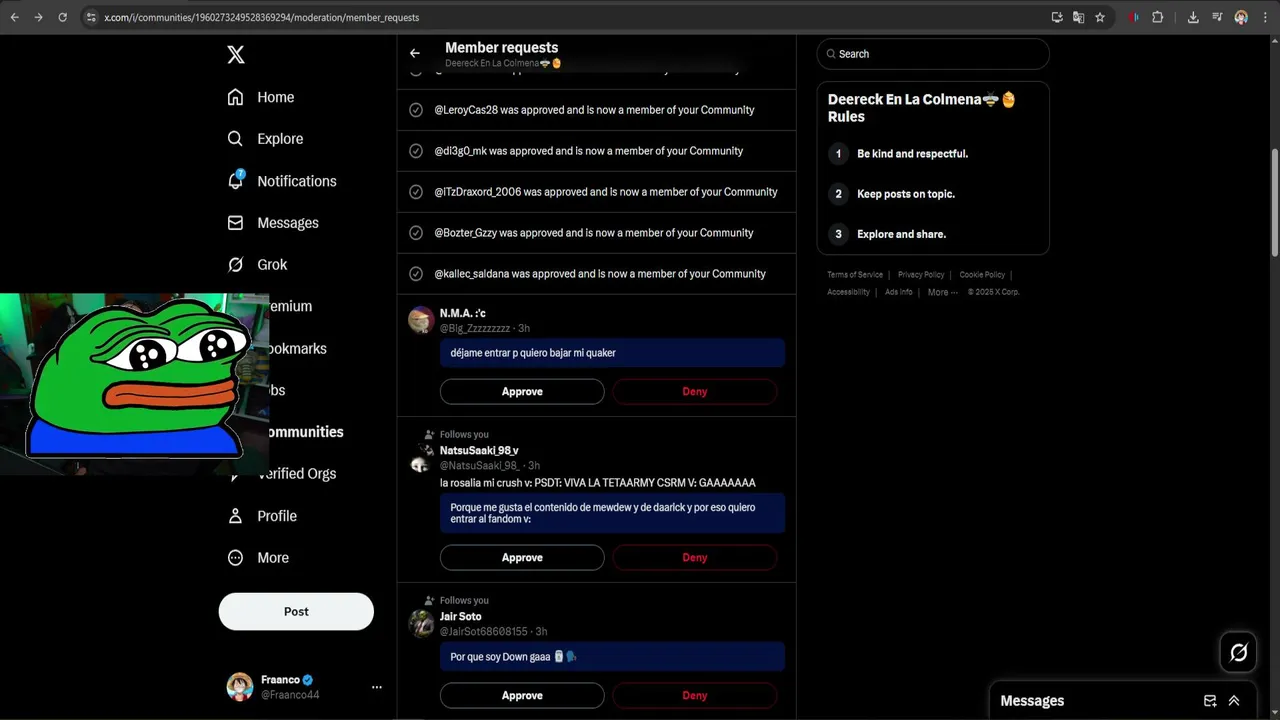The height and width of the screenshot is (720, 1280).
Task: Click rule 'Be kind and respectful.'
Action: 912,154
